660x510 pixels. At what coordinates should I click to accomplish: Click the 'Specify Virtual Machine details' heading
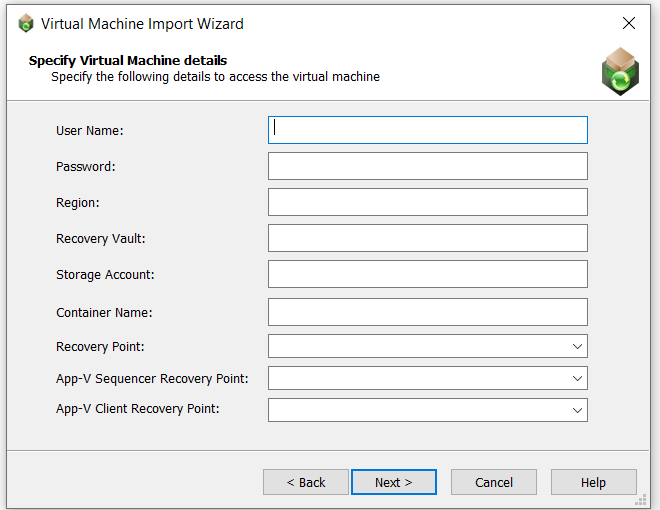coord(128,61)
